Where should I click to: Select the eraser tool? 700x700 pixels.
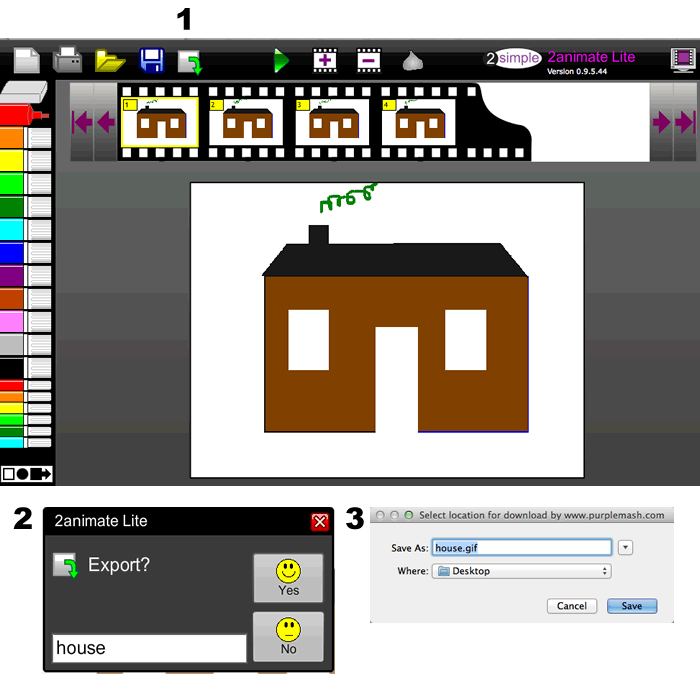coord(25,92)
